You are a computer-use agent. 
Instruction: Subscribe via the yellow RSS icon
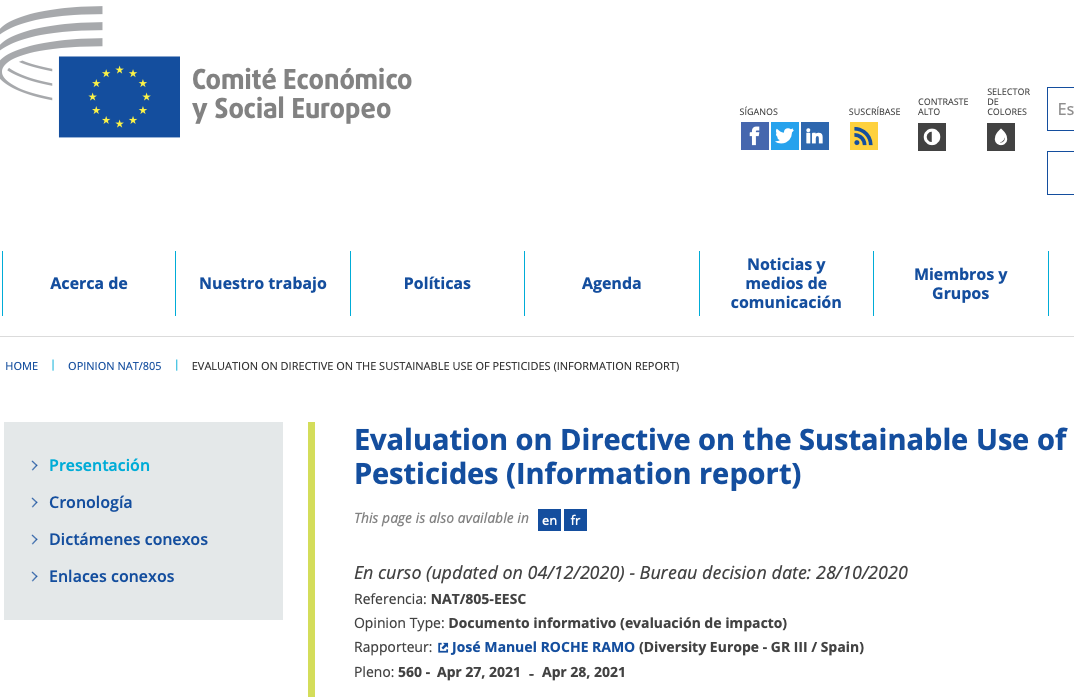pos(863,136)
